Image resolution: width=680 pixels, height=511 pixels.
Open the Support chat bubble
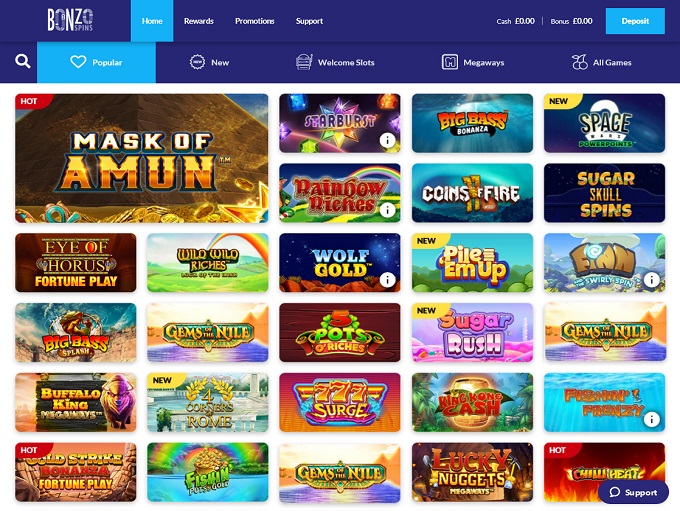(x=633, y=492)
